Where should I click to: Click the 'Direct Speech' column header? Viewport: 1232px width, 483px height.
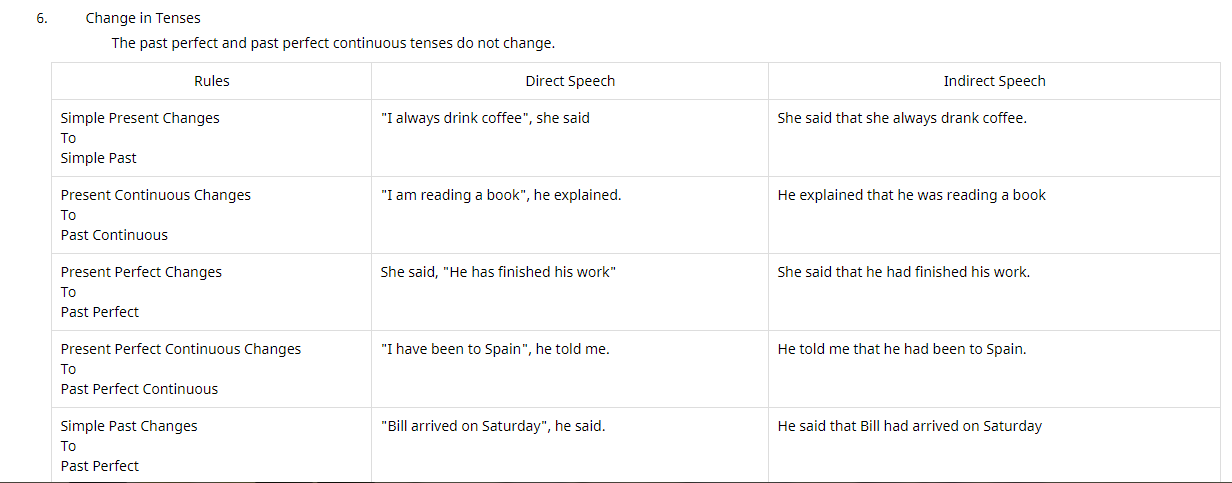click(x=570, y=81)
